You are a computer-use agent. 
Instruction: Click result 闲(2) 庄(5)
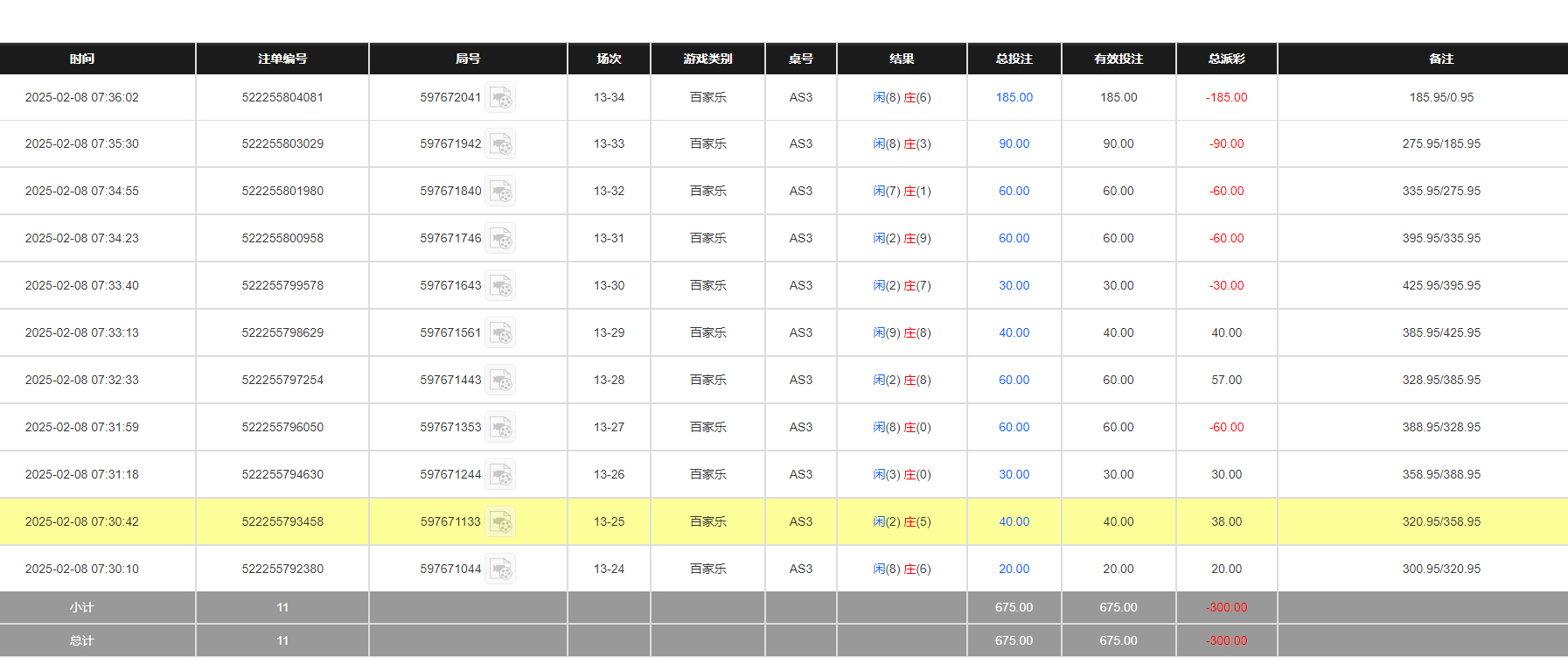click(902, 521)
